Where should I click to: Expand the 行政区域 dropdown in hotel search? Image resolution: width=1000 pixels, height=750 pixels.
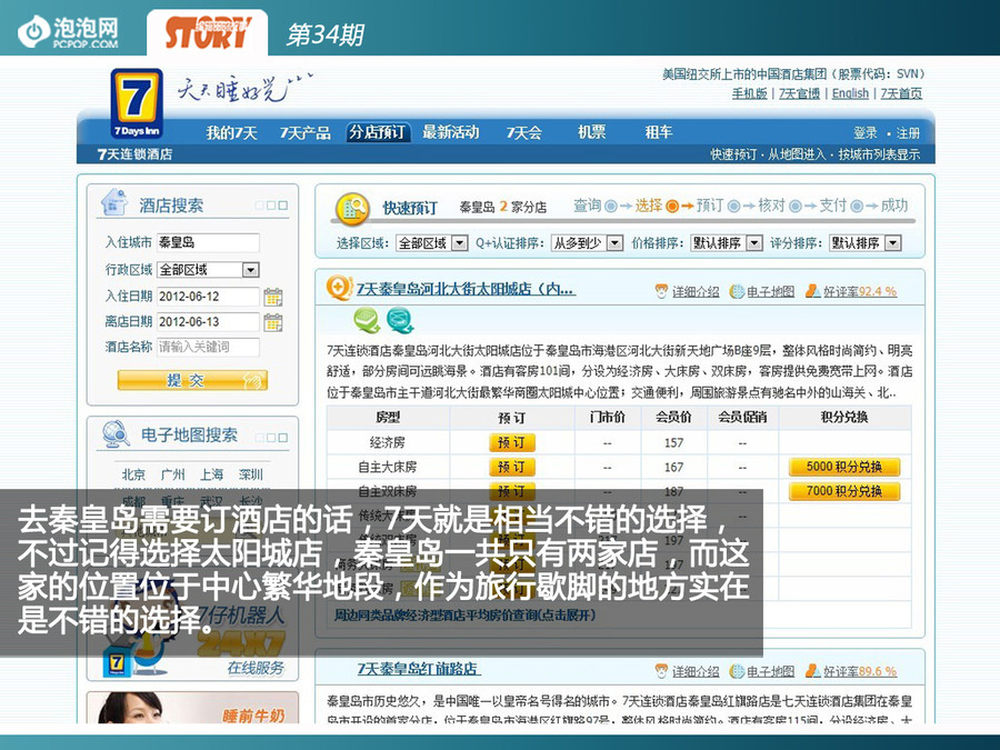(x=251, y=270)
